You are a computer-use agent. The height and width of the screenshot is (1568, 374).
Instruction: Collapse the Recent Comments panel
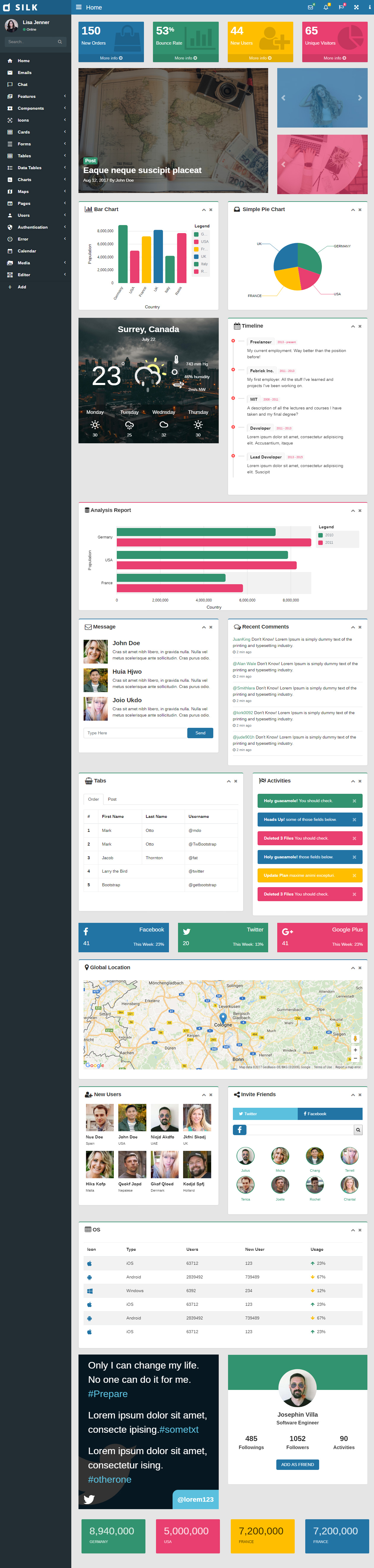pyautogui.click(x=353, y=627)
